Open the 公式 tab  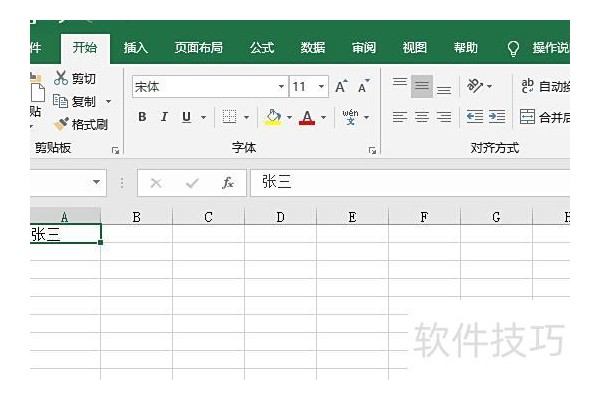pyautogui.click(x=262, y=48)
